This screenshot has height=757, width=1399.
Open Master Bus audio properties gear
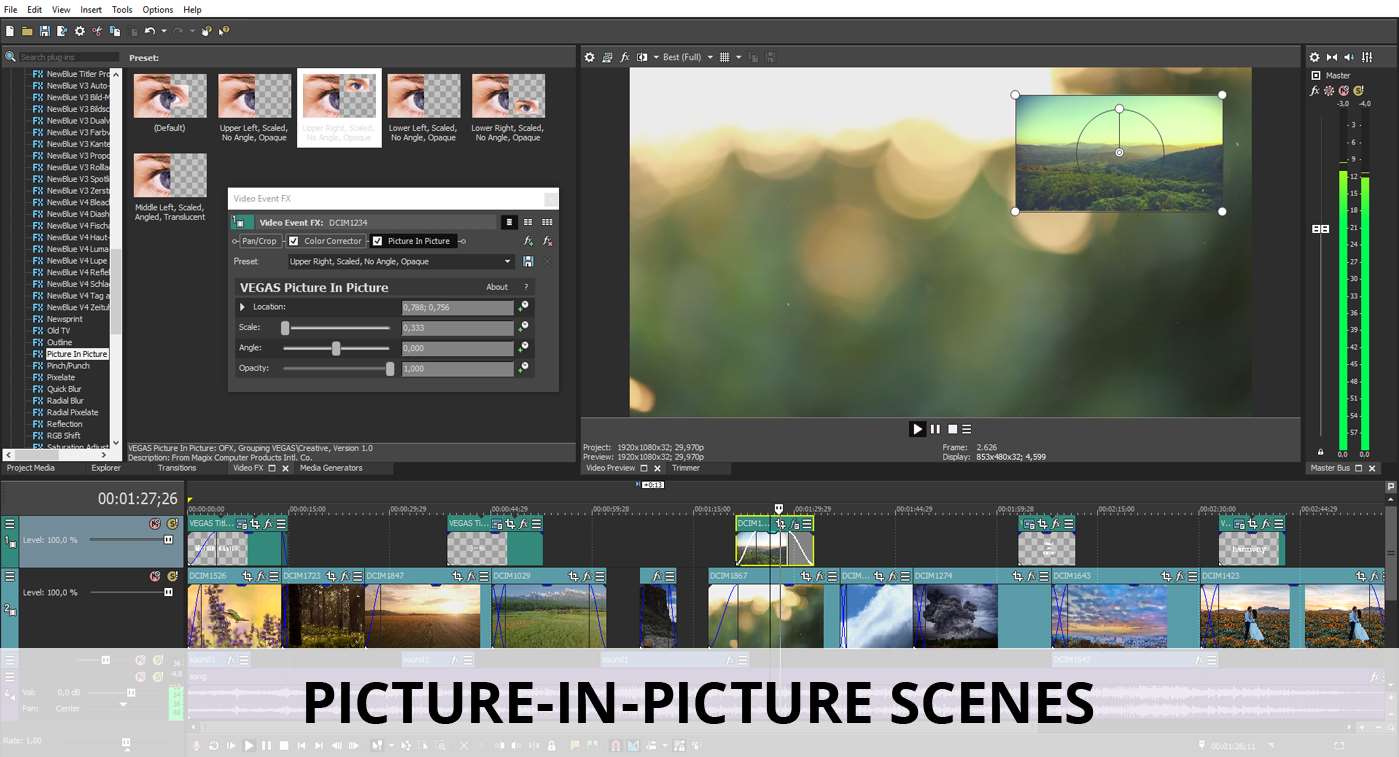coord(1315,57)
